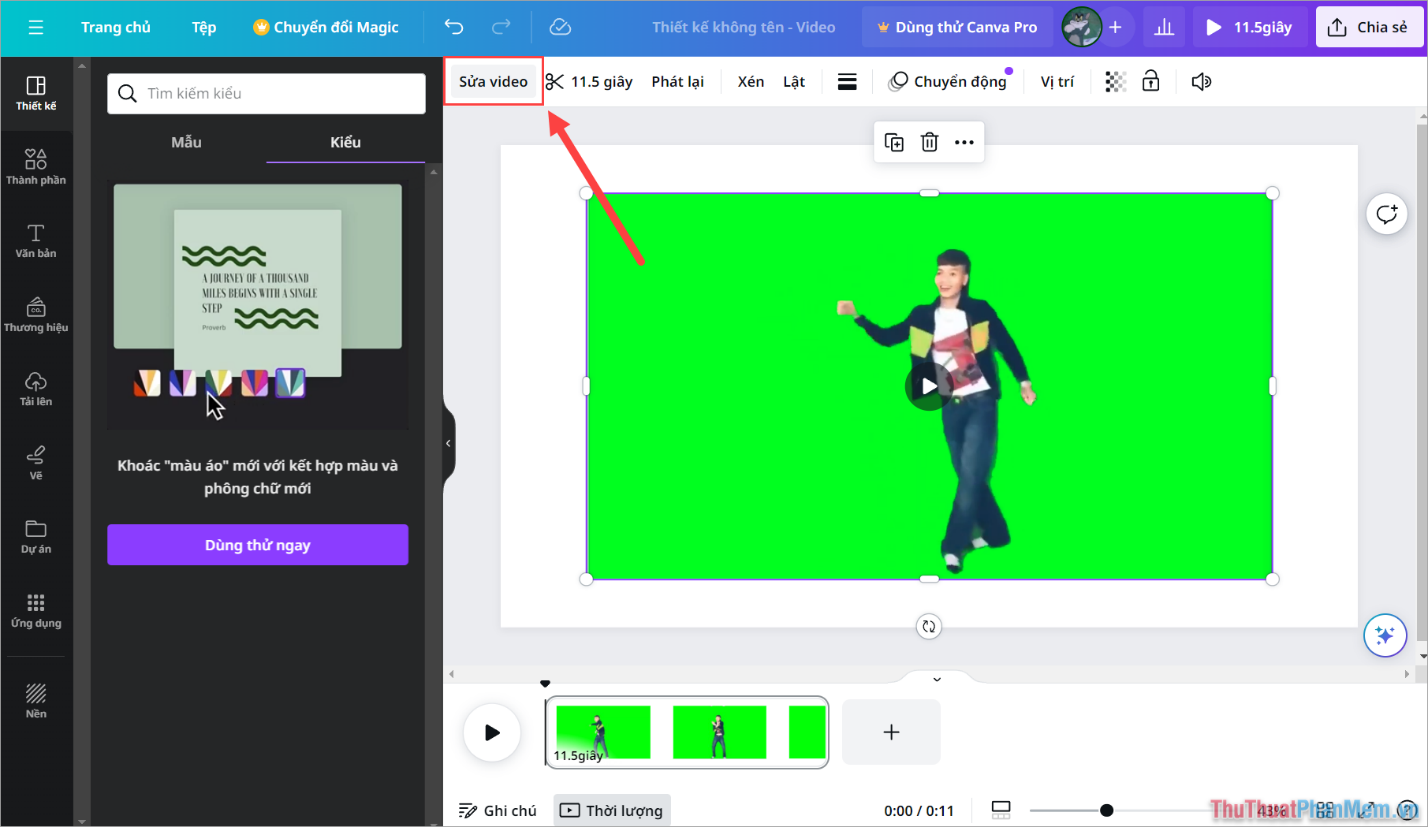Undo the last action
The image size is (1428, 827).
(x=452, y=27)
